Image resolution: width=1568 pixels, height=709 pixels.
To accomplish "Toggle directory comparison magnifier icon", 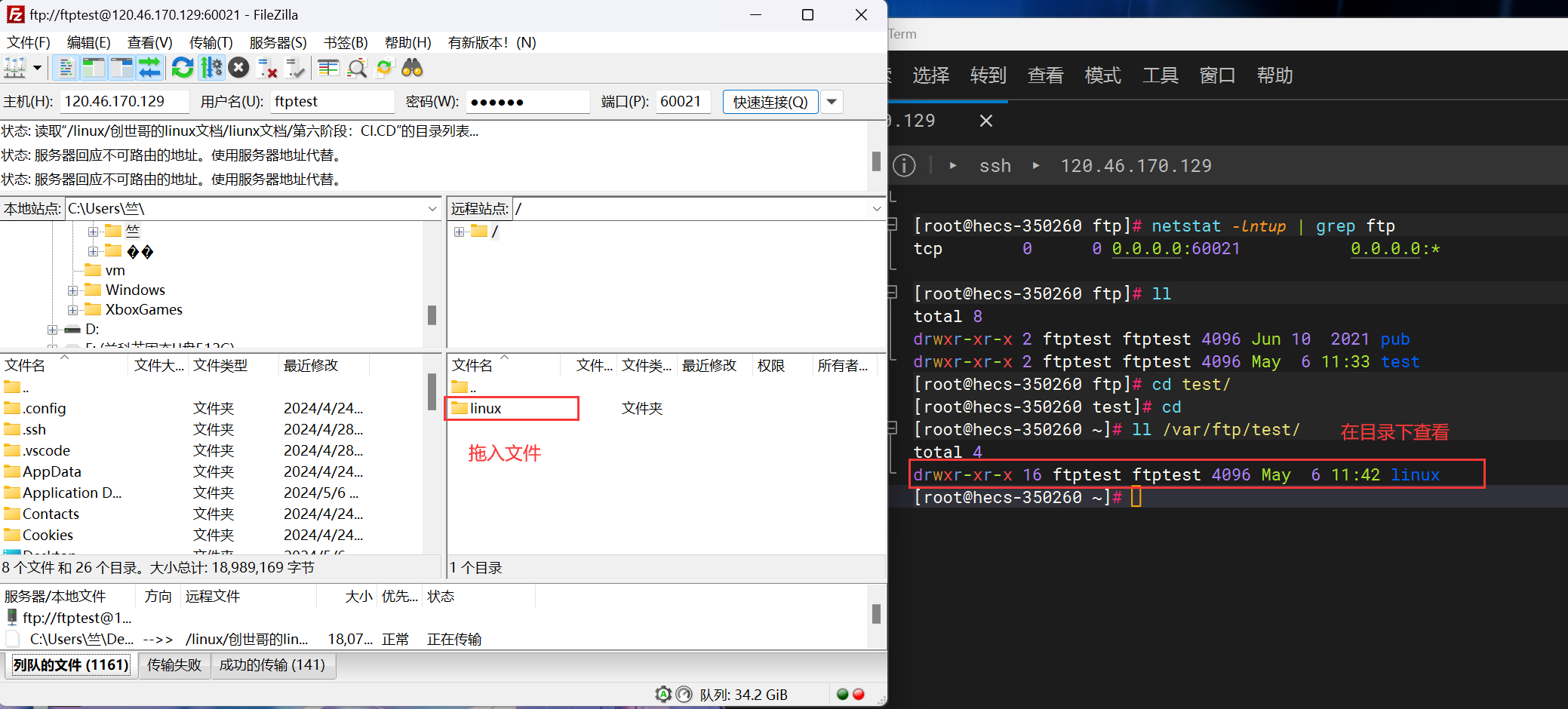I will [357, 68].
